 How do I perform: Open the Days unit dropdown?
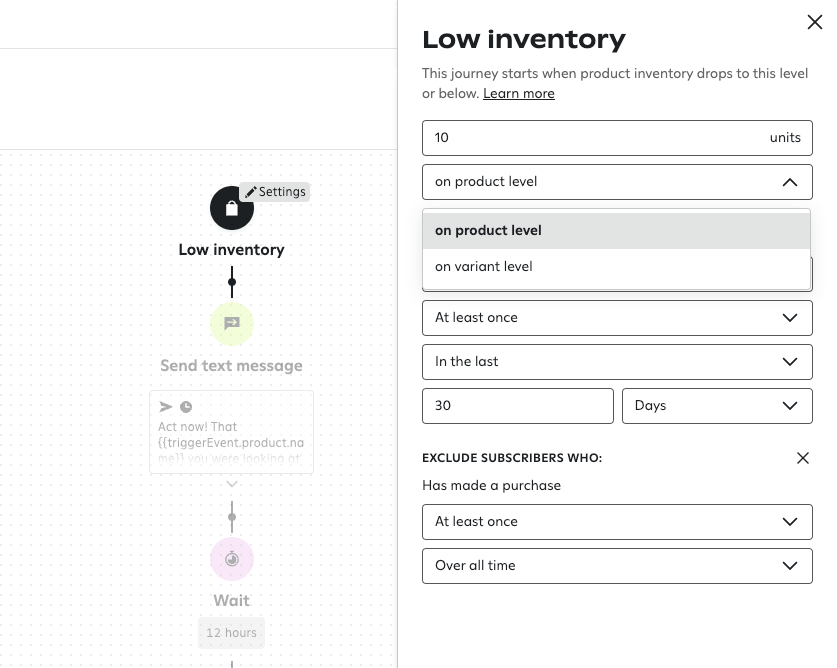click(716, 406)
